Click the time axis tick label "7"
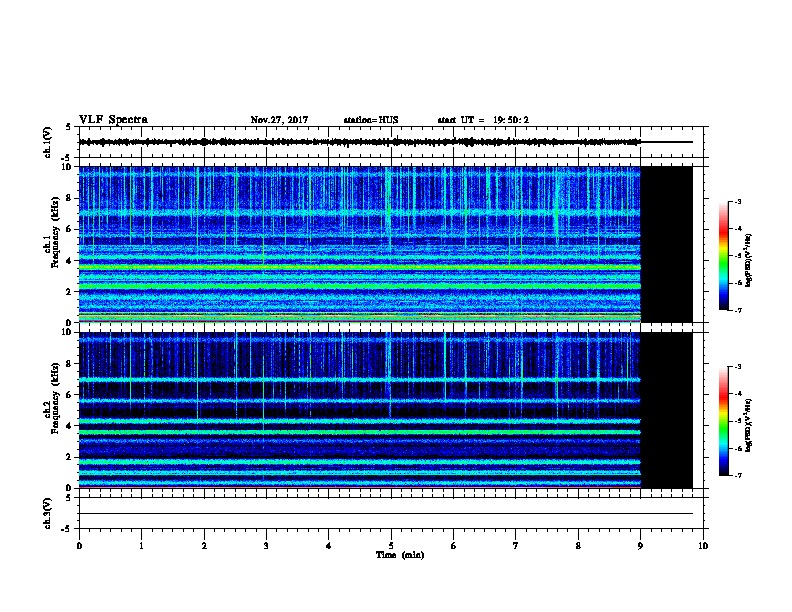Image resolution: width=792 pixels, height=612 pixels. [516, 546]
